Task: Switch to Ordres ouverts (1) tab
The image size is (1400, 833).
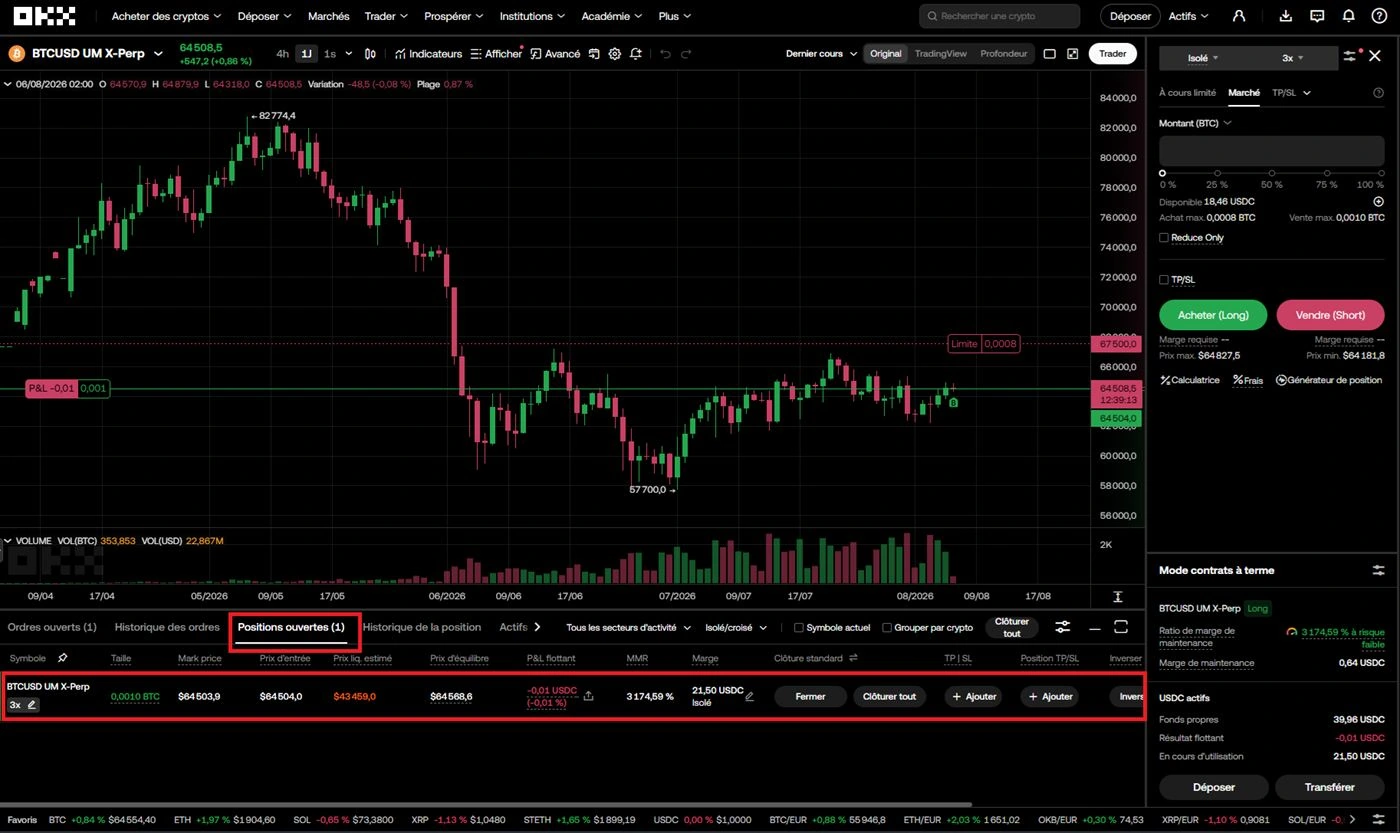Action: (52, 627)
